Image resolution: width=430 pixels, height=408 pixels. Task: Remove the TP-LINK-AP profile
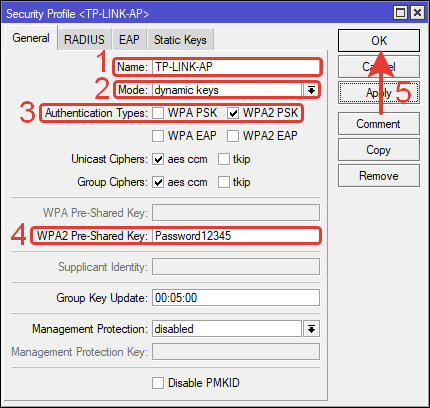click(379, 176)
